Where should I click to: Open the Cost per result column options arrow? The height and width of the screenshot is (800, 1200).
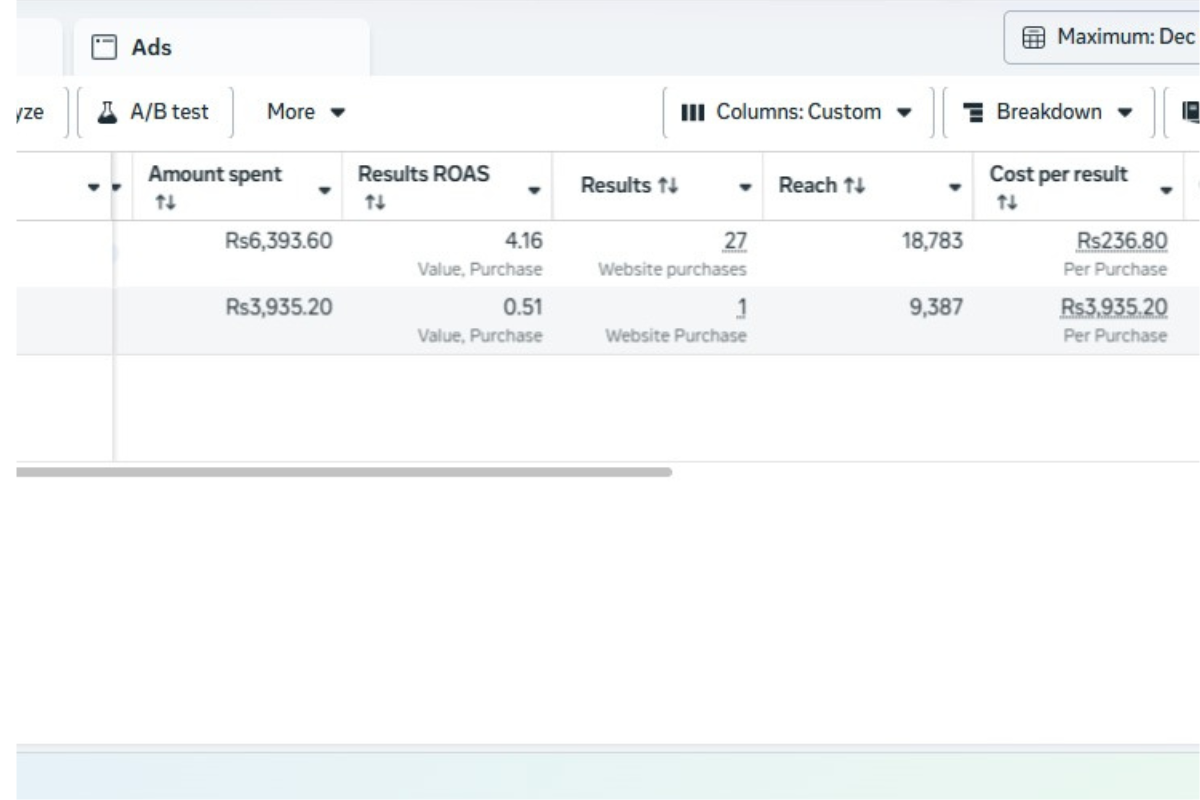pos(1166,190)
